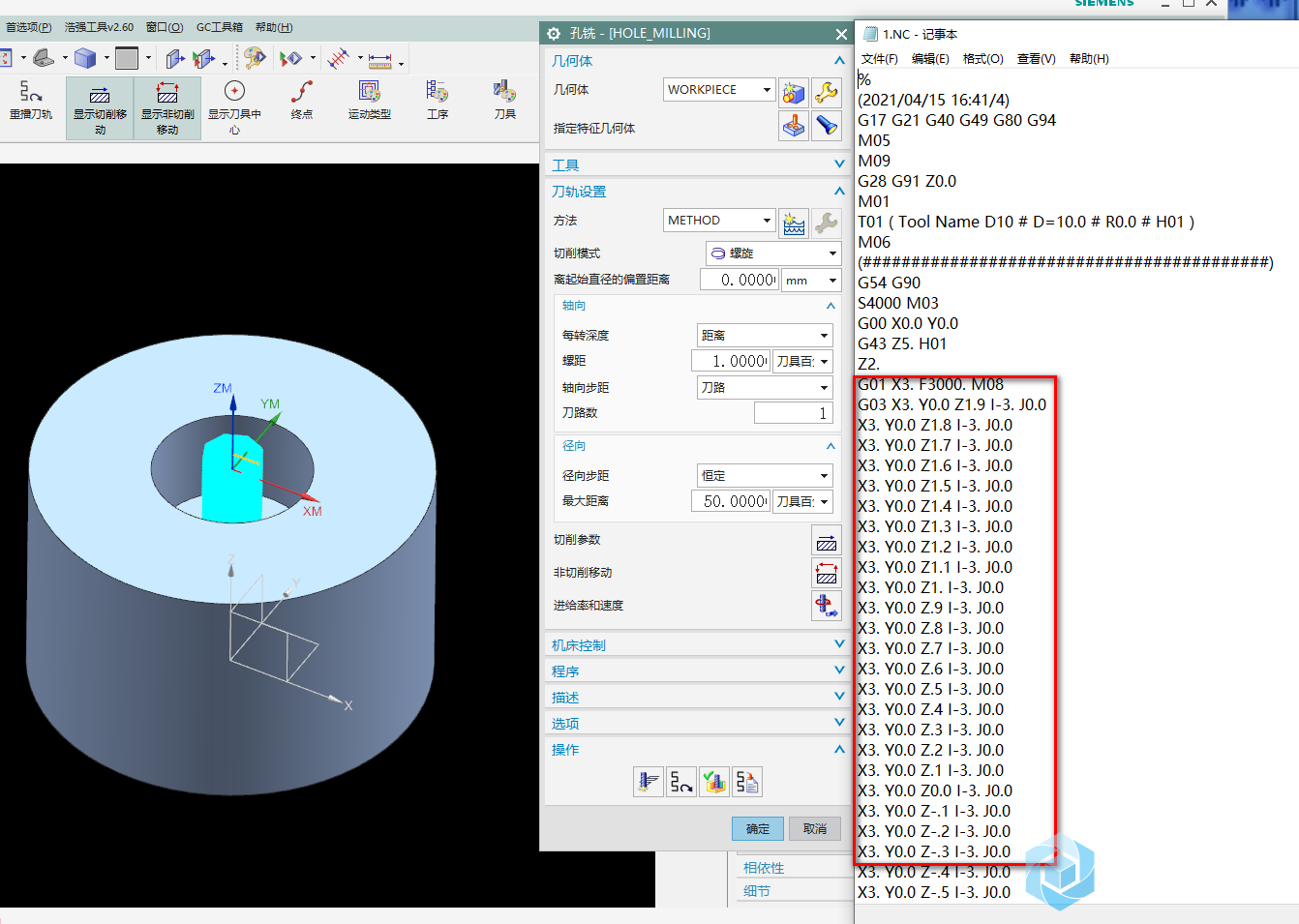
Task: Expand the 程序 section
Action: tap(839, 671)
